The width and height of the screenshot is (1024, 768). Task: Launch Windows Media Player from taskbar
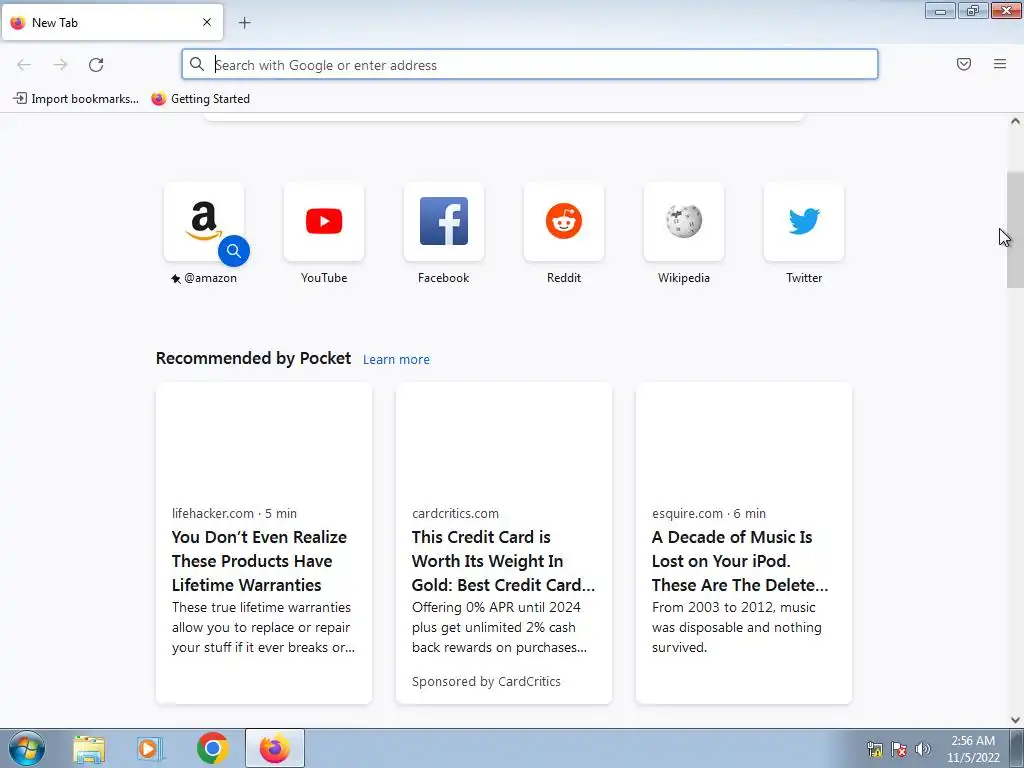tap(150, 748)
